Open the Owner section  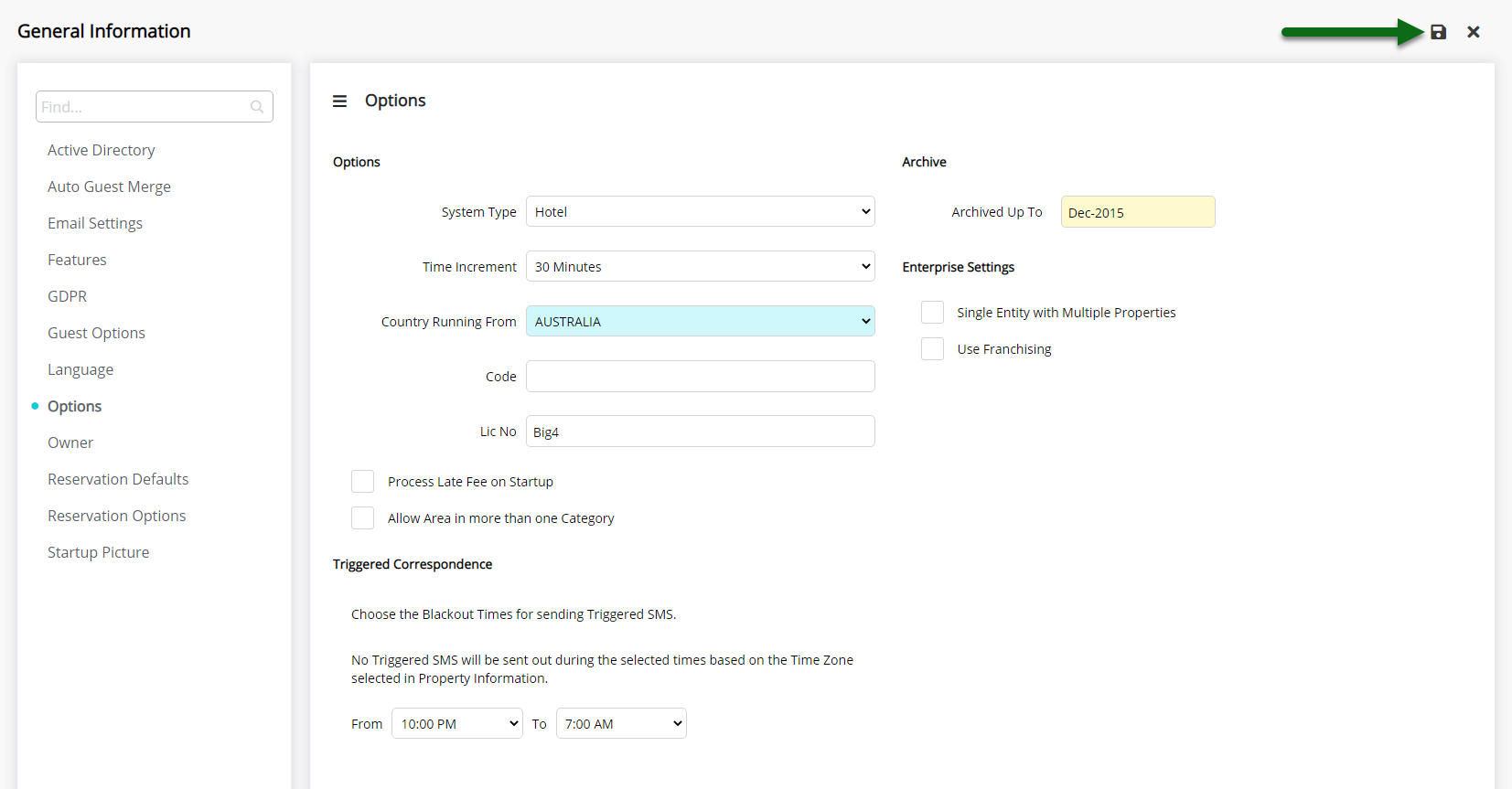coord(70,442)
